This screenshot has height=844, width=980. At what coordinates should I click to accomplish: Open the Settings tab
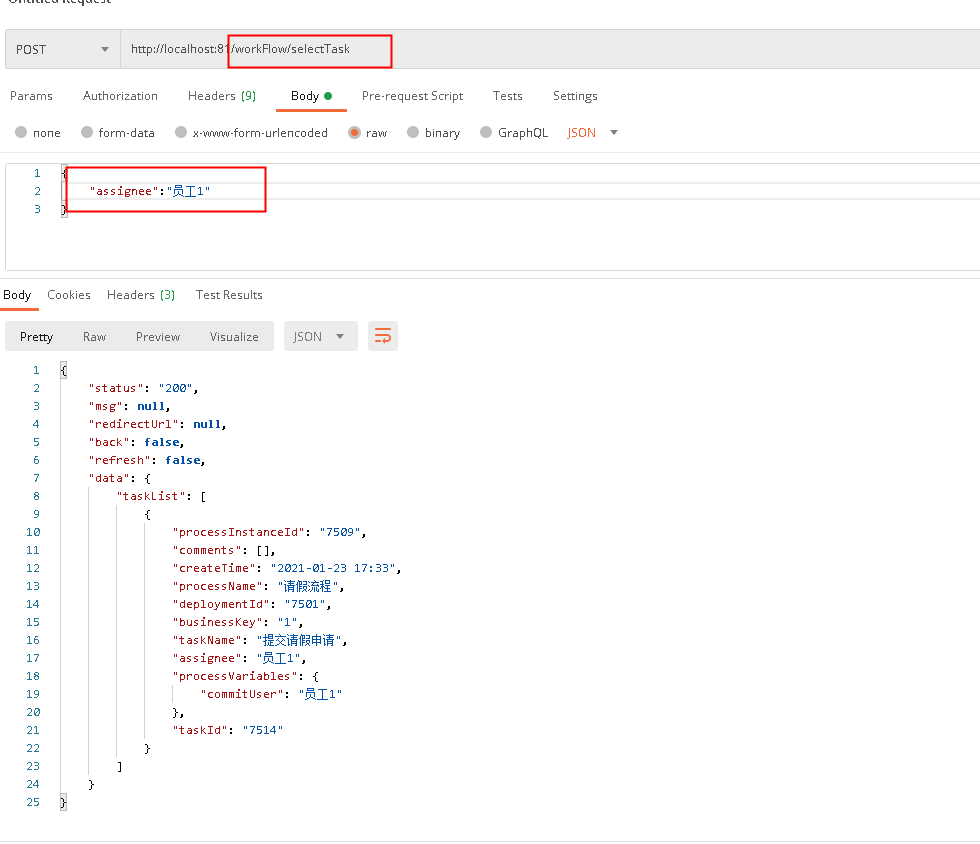tap(575, 96)
